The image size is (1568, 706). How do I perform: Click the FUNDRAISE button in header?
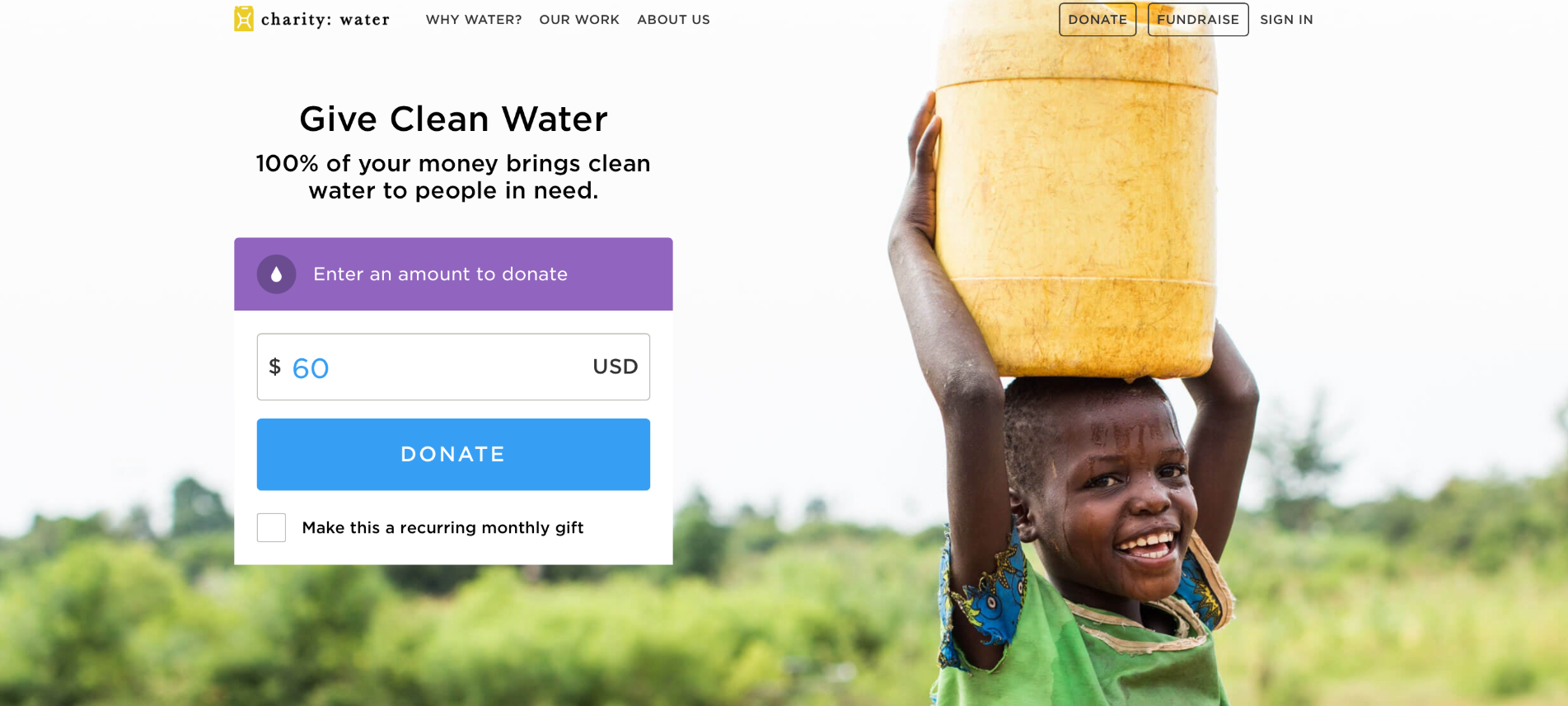[x=1198, y=20]
